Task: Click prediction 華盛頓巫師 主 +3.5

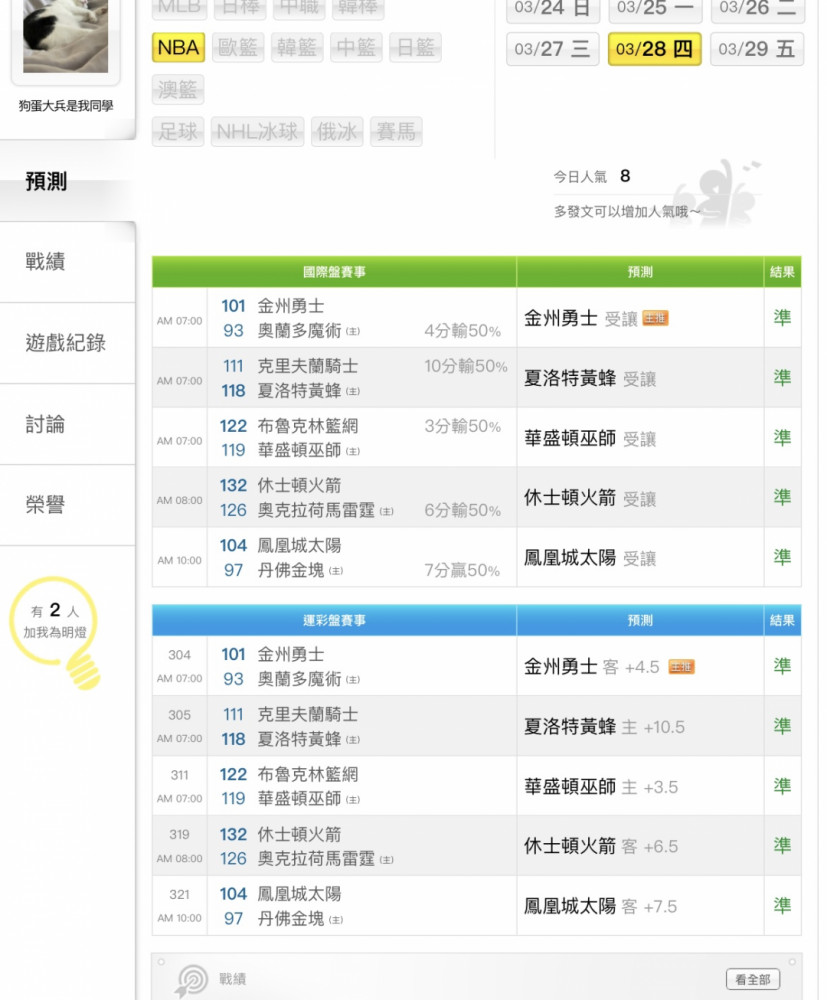Action: coord(601,787)
